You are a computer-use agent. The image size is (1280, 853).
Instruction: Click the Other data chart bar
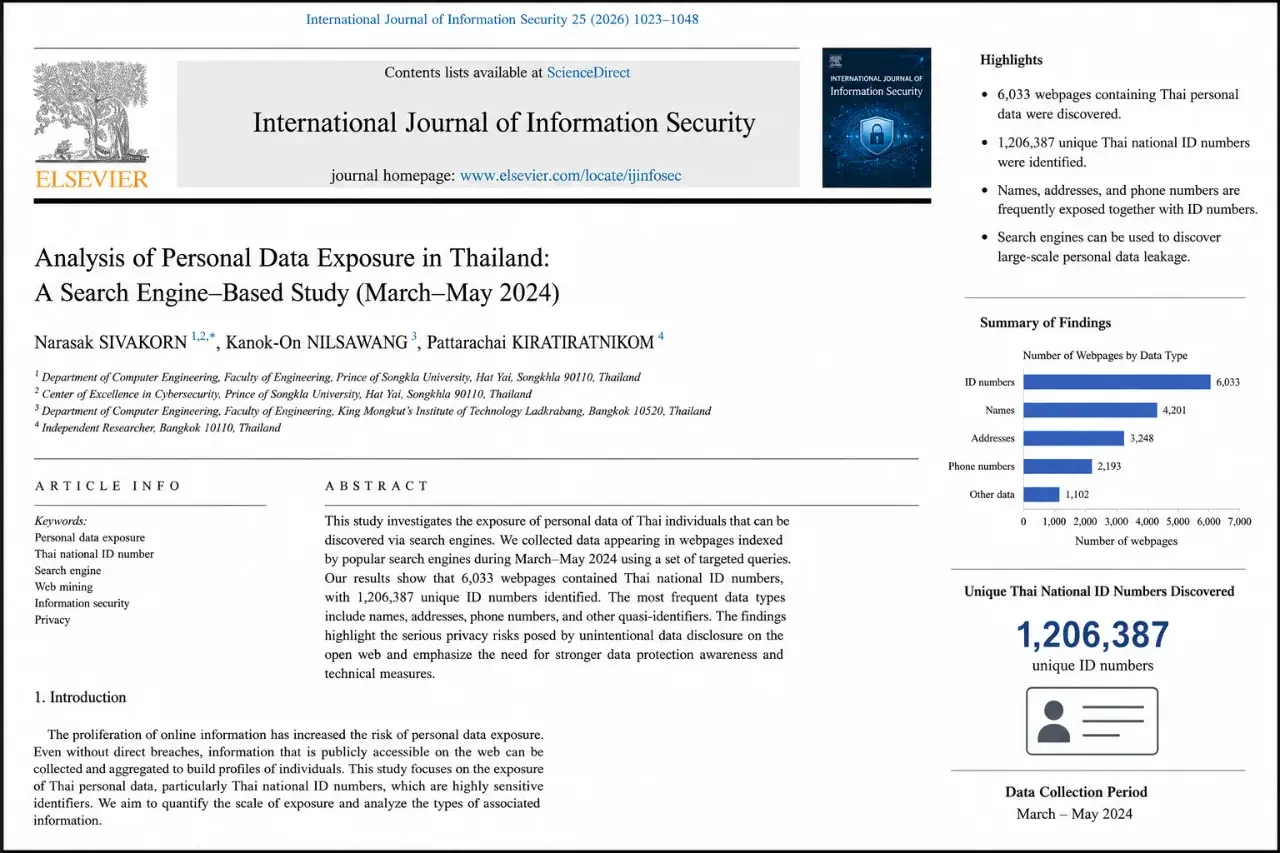[1041, 494]
